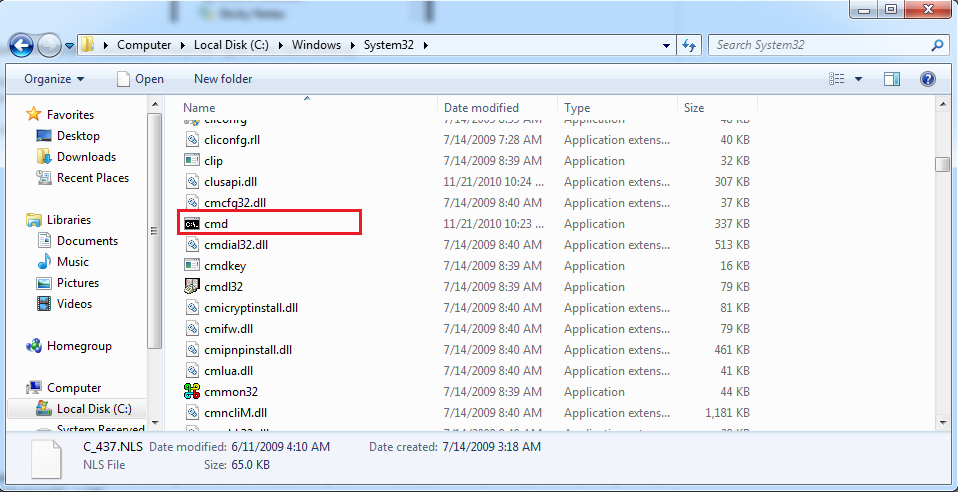This screenshot has height=492, width=958.
Task: Click the Open toolbar button
Action: [140, 79]
